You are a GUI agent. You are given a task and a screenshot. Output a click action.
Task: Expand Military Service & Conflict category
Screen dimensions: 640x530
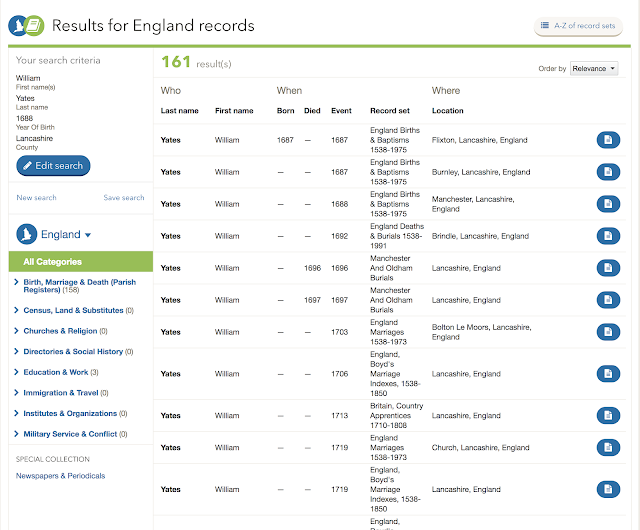click(x=70, y=434)
